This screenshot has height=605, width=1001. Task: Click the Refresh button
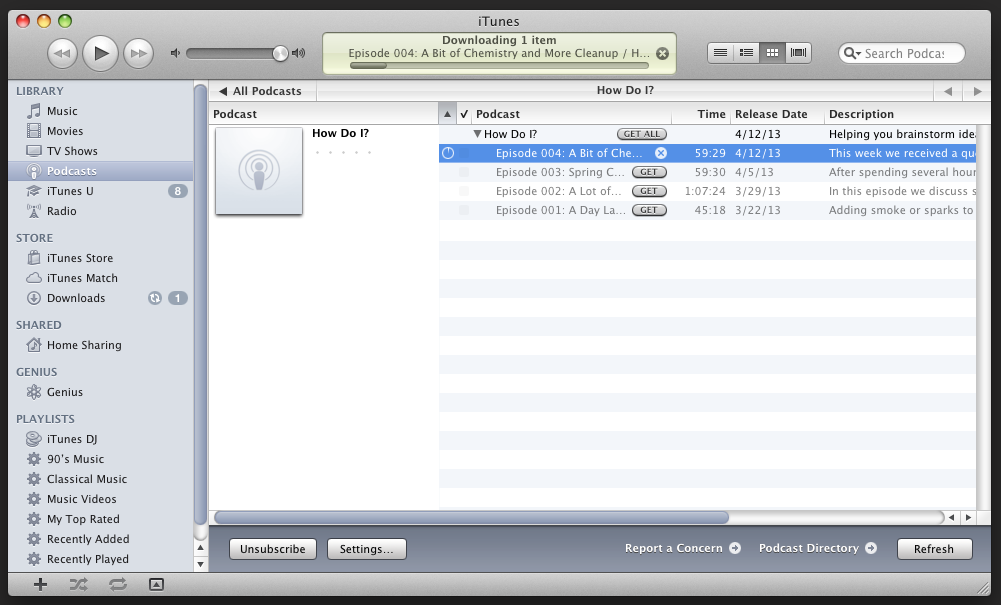tap(934, 549)
